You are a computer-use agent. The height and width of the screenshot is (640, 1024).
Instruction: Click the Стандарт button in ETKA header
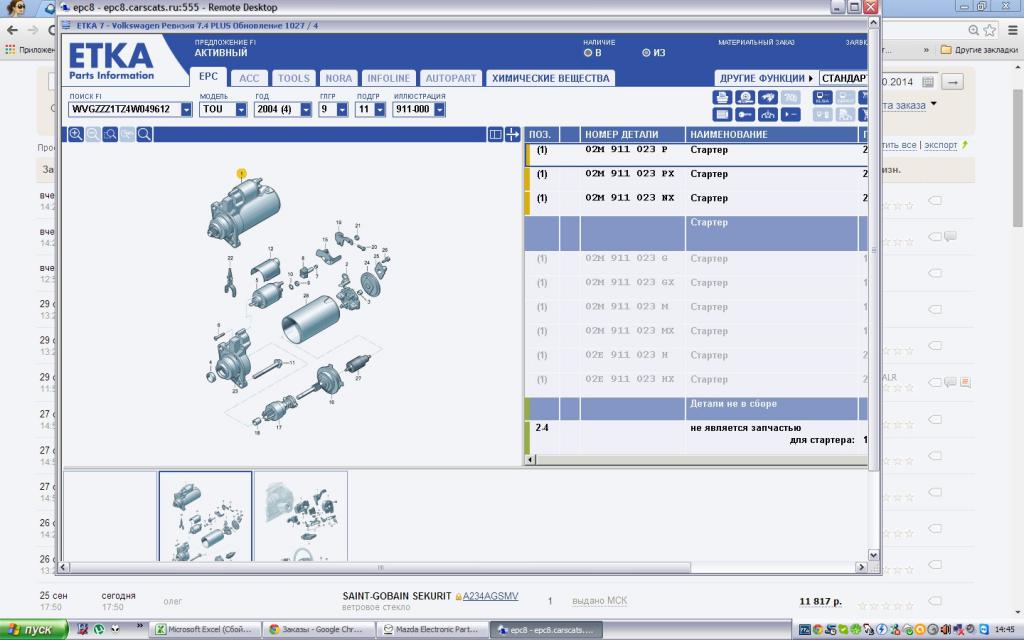[x=843, y=78]
